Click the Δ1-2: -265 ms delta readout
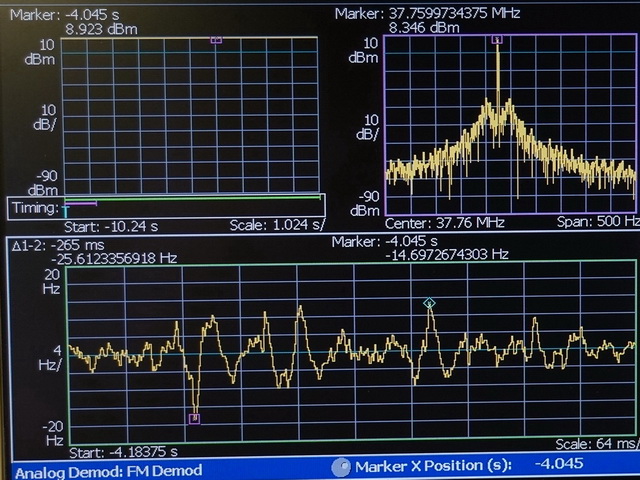 point(58,245)
